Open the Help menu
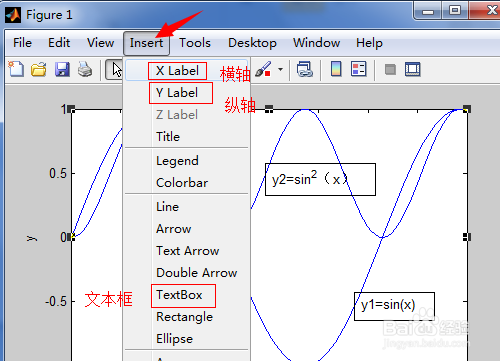The width and height of the screenshot is (500, 361). click(369, 43)
